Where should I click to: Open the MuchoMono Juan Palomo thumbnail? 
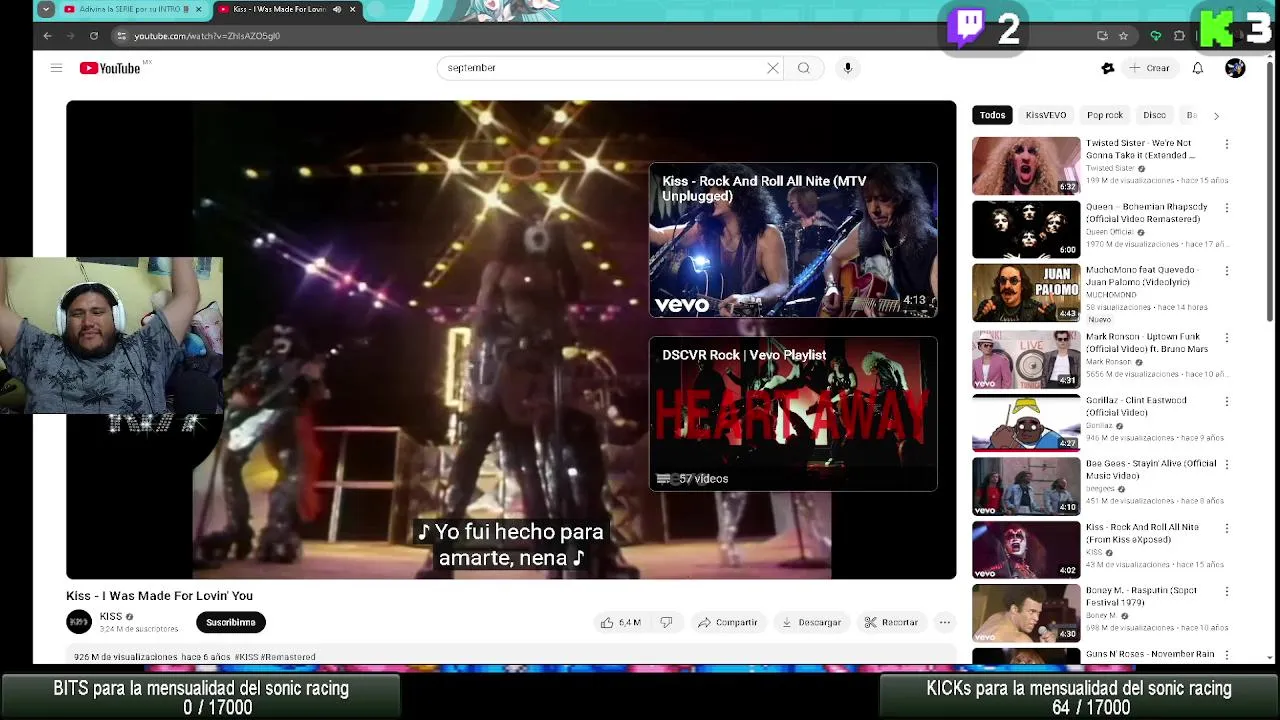tap(1026, 293)
